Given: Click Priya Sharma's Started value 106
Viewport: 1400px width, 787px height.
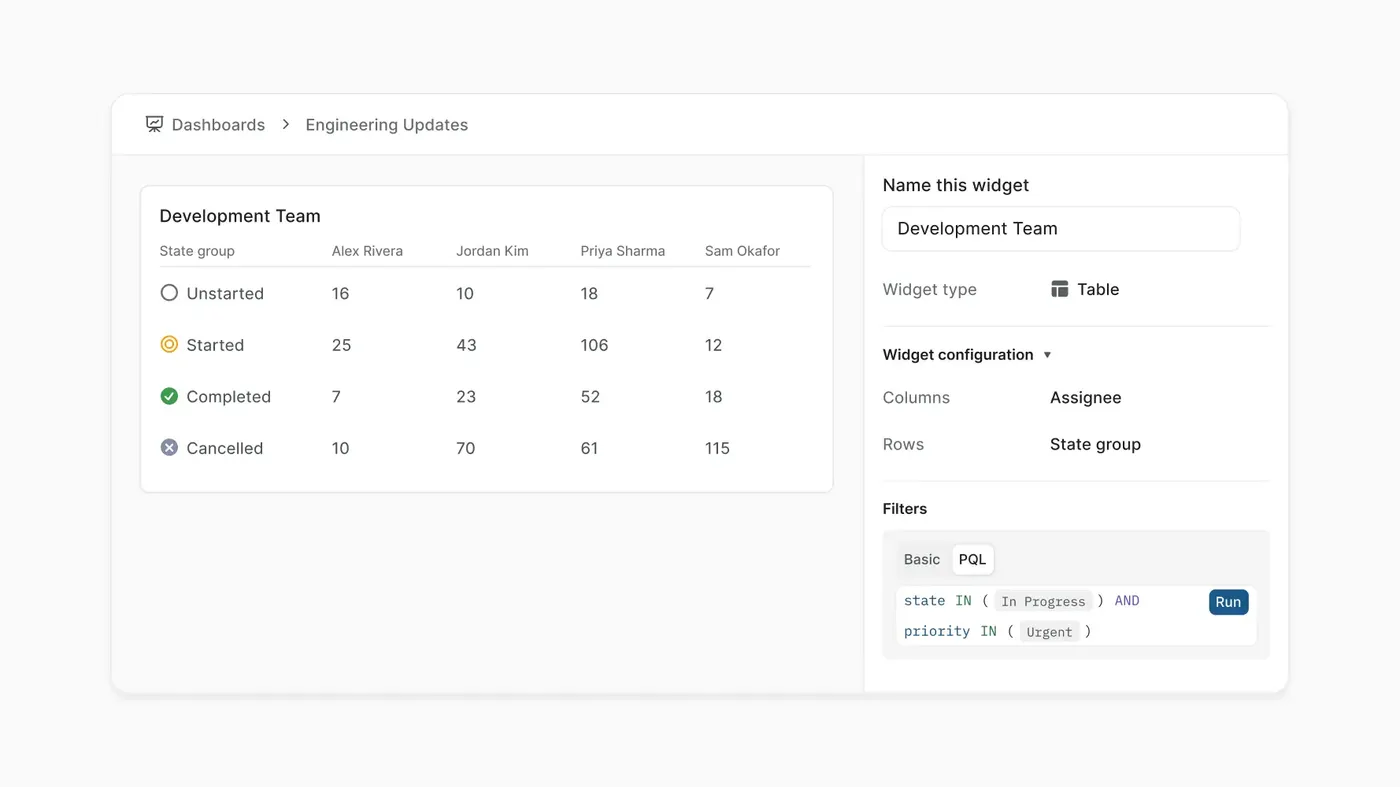Looking at the screenshot, I should click(594, 345).
